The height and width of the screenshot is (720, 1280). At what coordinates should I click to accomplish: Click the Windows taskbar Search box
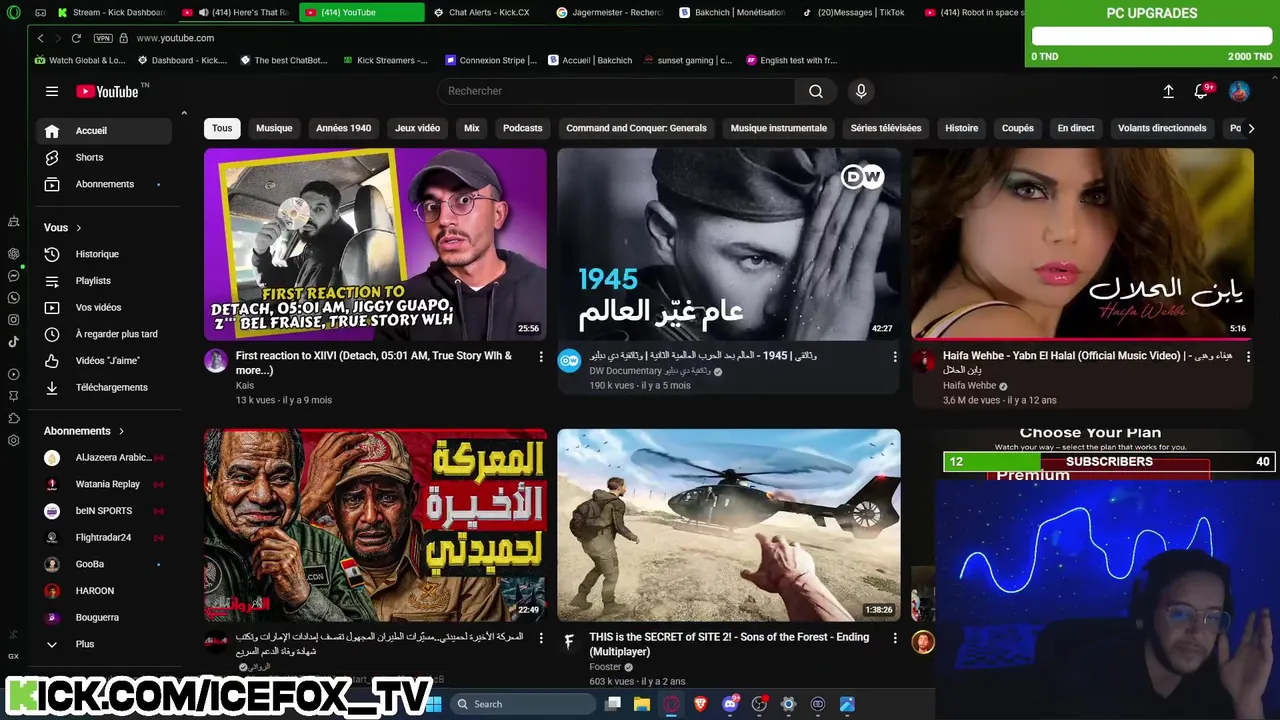click(524, 704)
